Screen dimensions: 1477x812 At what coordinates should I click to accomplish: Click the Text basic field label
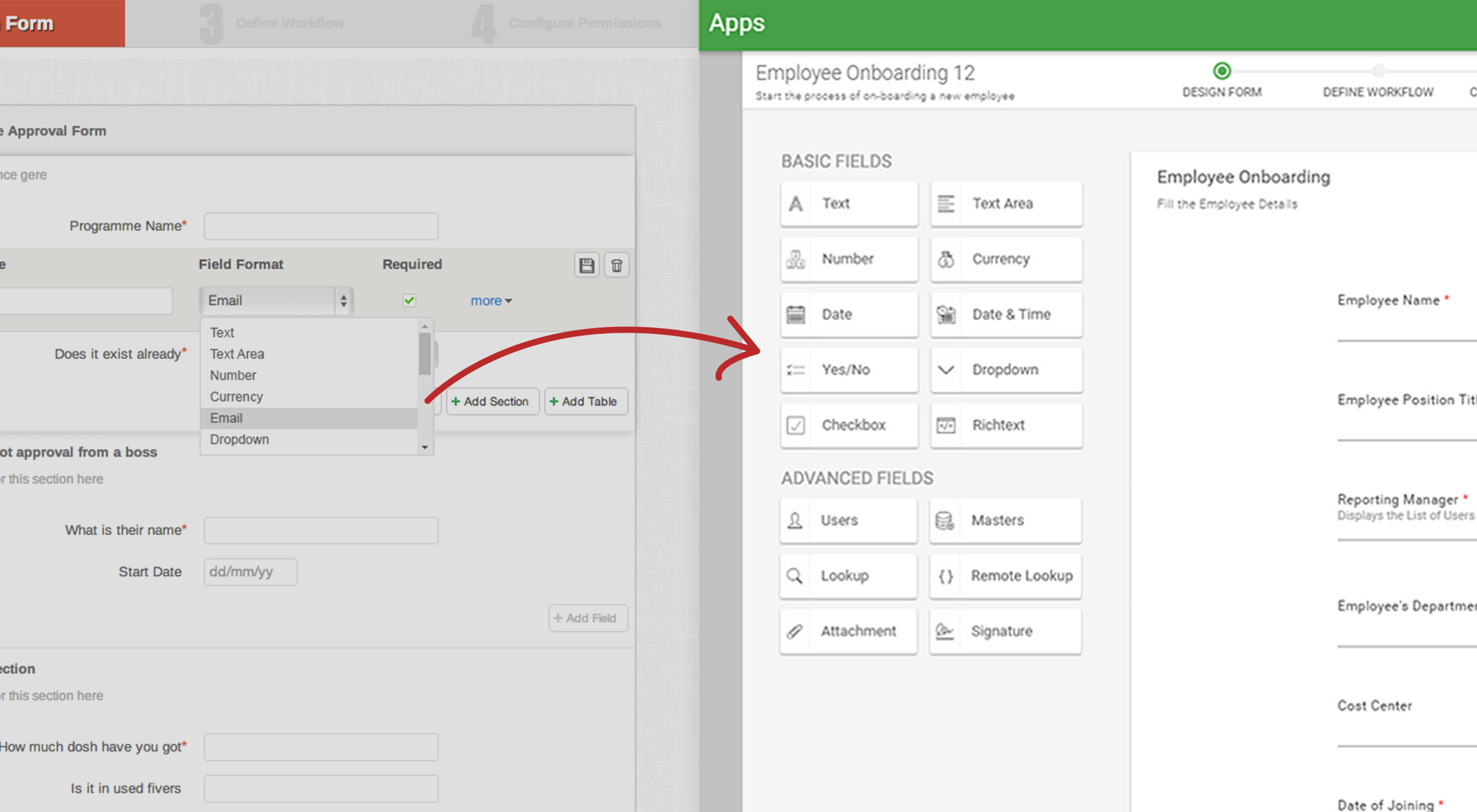(x=836, y=204)
